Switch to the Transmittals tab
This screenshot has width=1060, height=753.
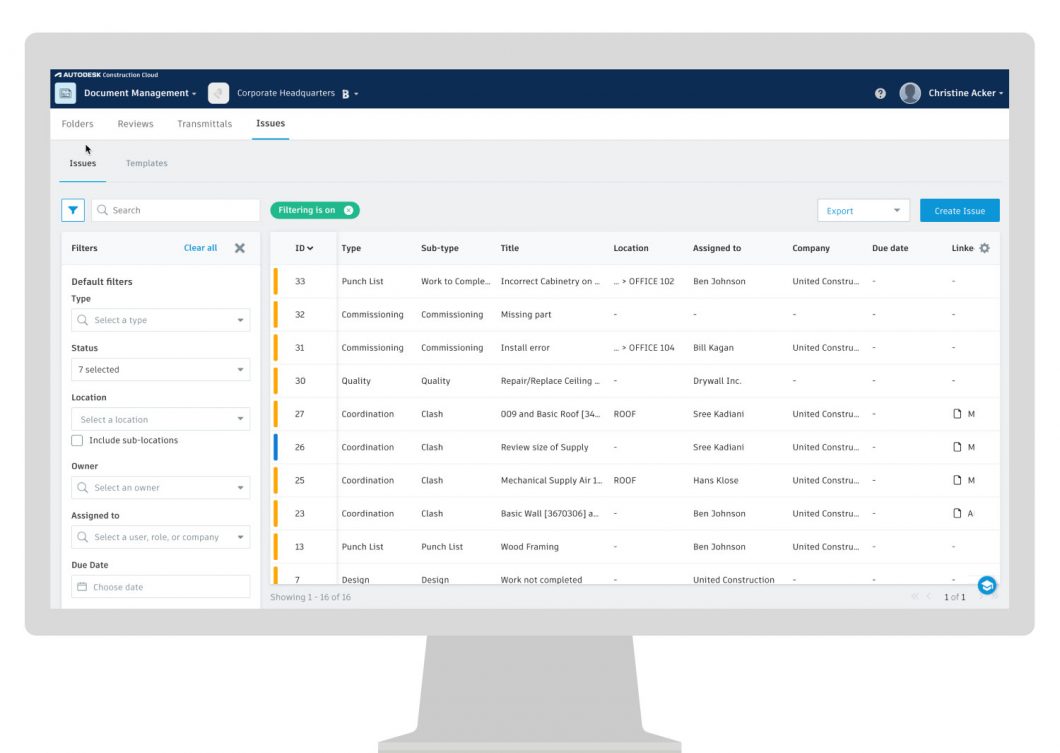(x=204, y=124)
